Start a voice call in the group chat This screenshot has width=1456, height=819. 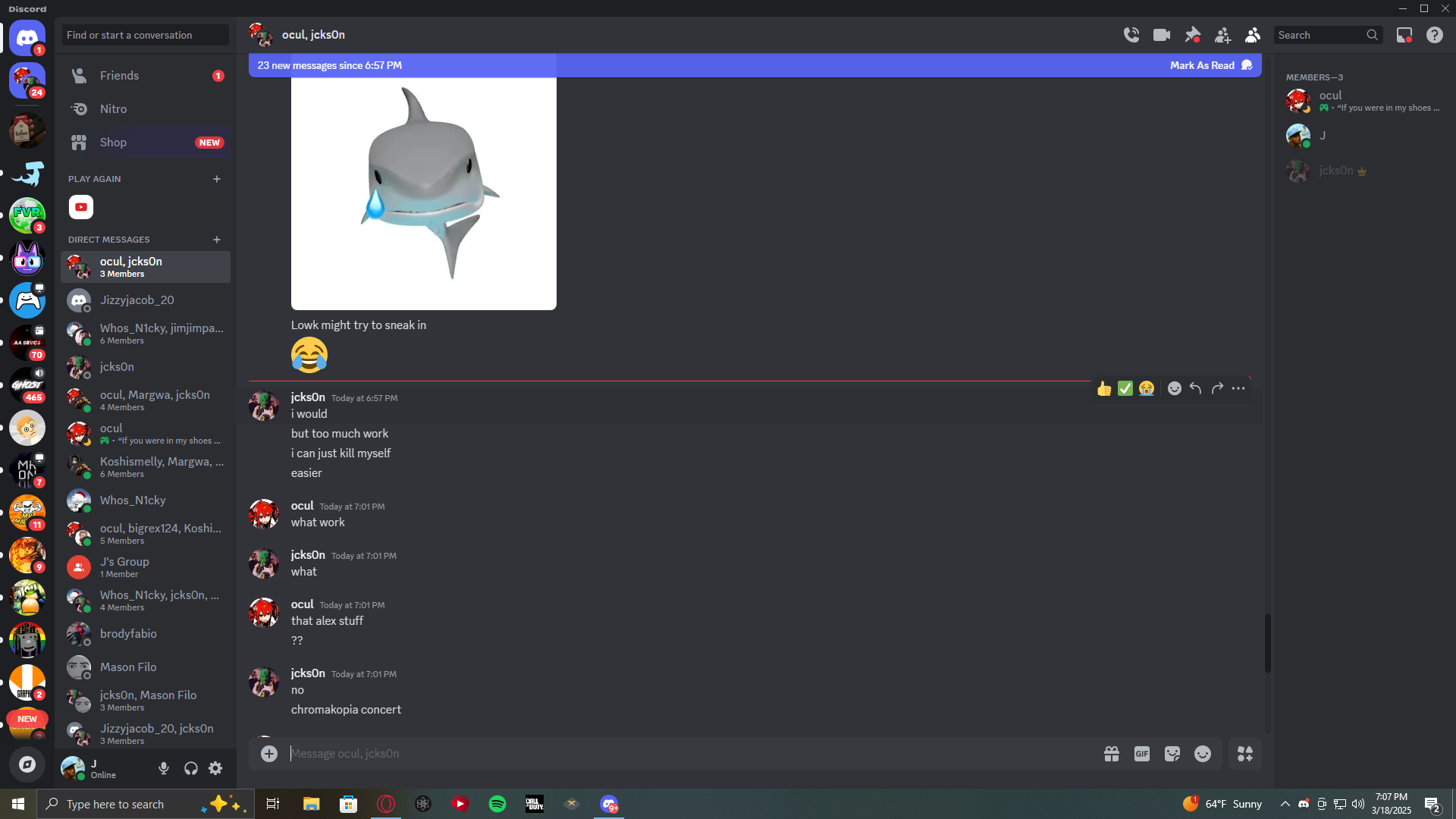tap(1131, 35)
